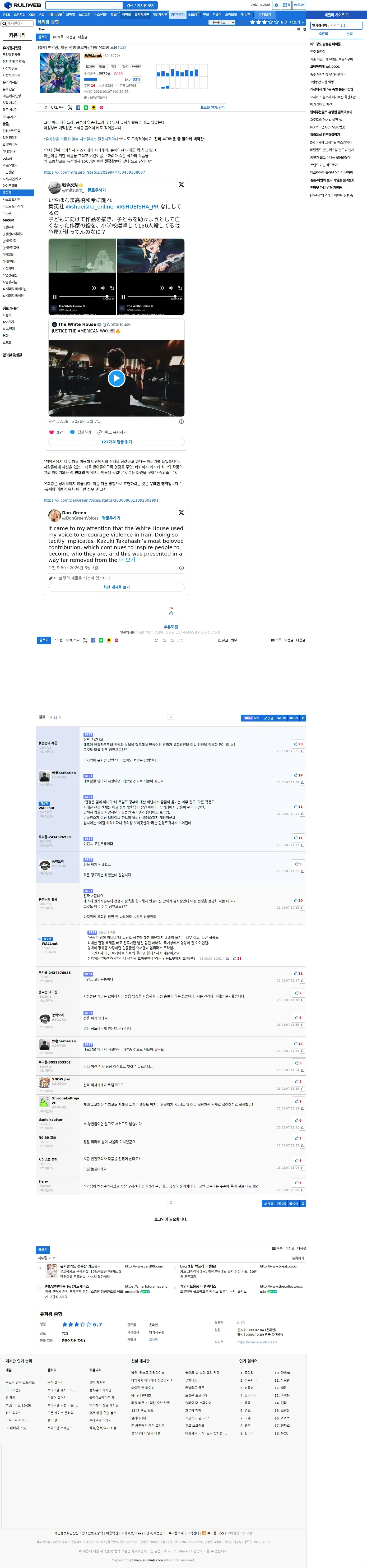Click the star rating next to 6.7

pyautogui.click(x=264, y=22)
